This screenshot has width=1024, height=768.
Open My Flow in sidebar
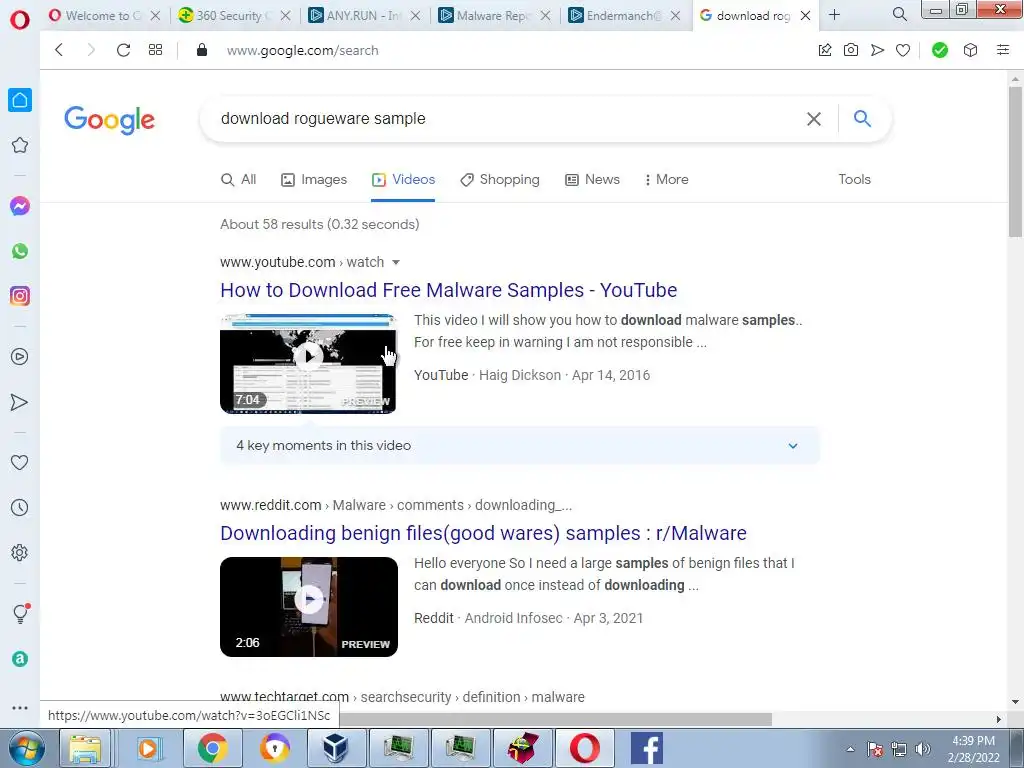click(20, 402)
